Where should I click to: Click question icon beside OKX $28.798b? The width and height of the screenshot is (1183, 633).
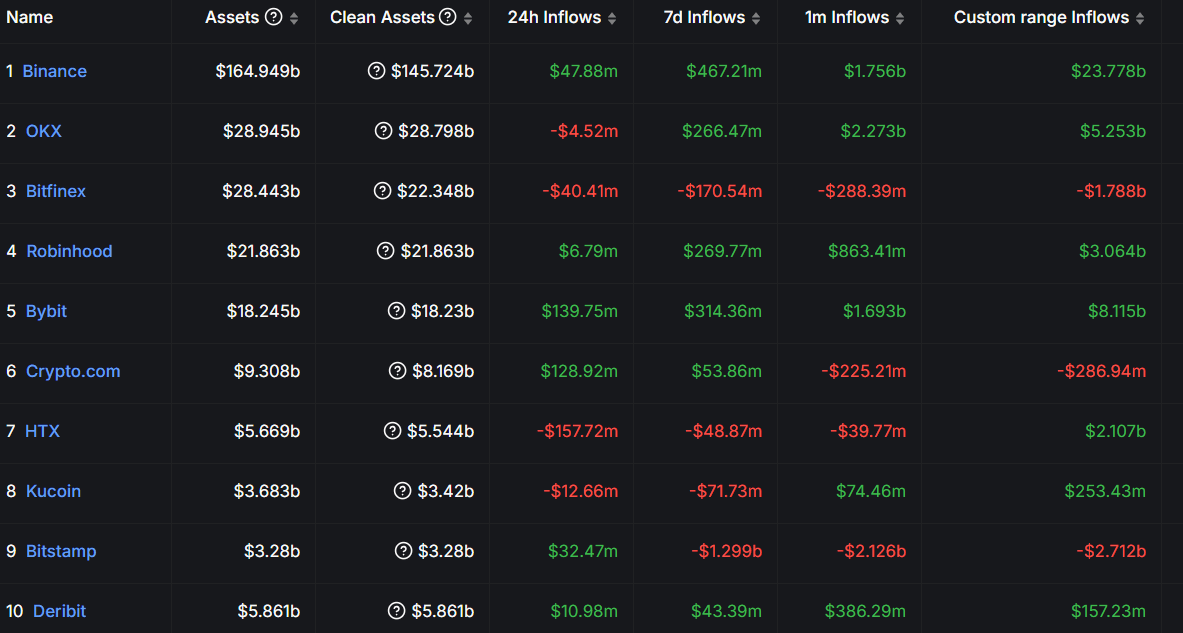[383, 131]
